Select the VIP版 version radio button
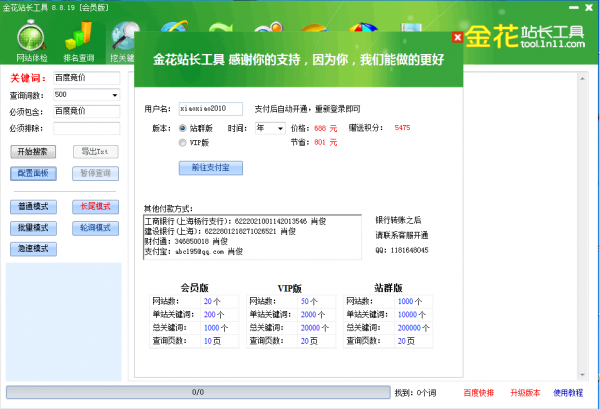 click(183, 143)
